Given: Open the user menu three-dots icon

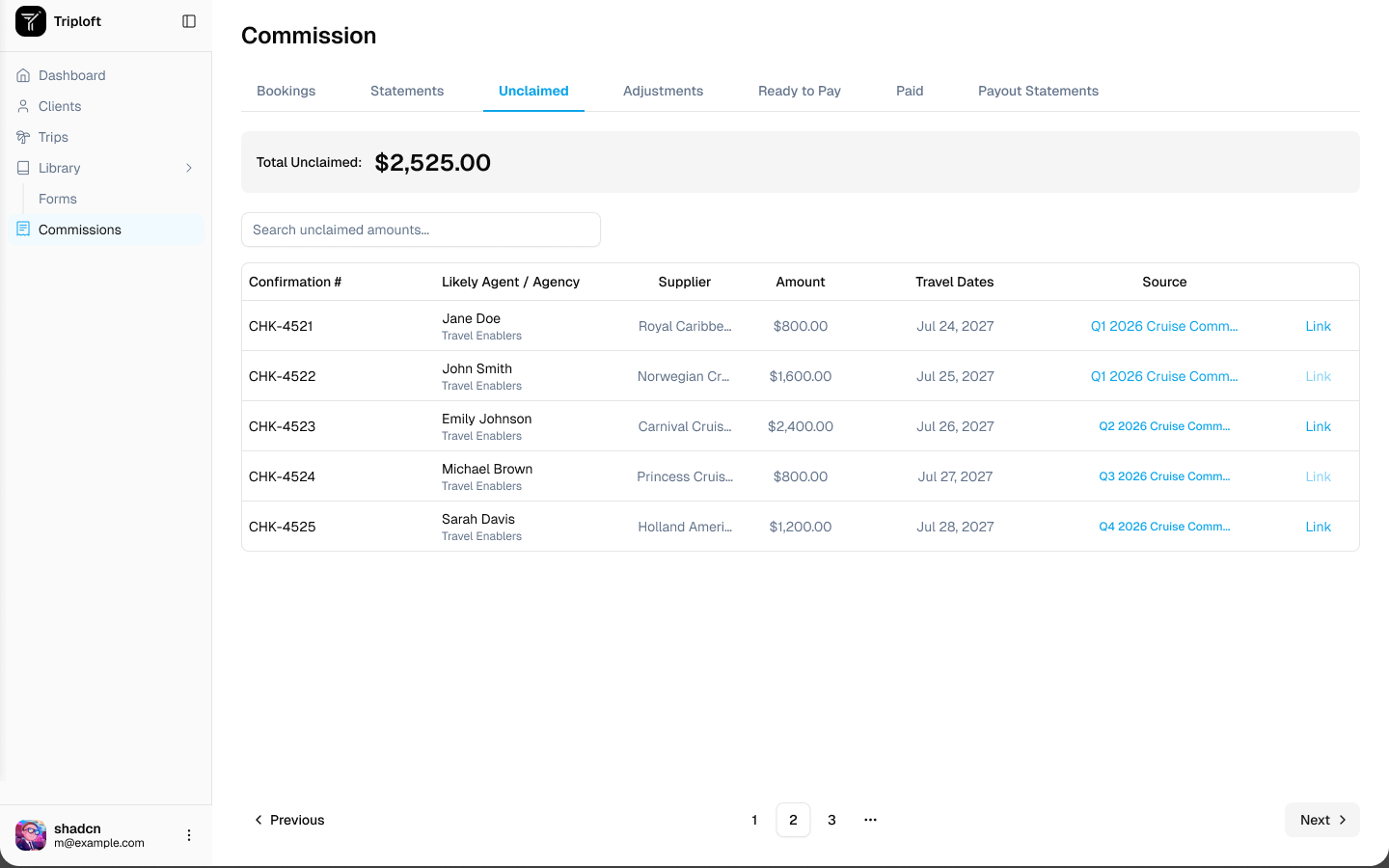Looking at the screenshot, I should 189,835.
